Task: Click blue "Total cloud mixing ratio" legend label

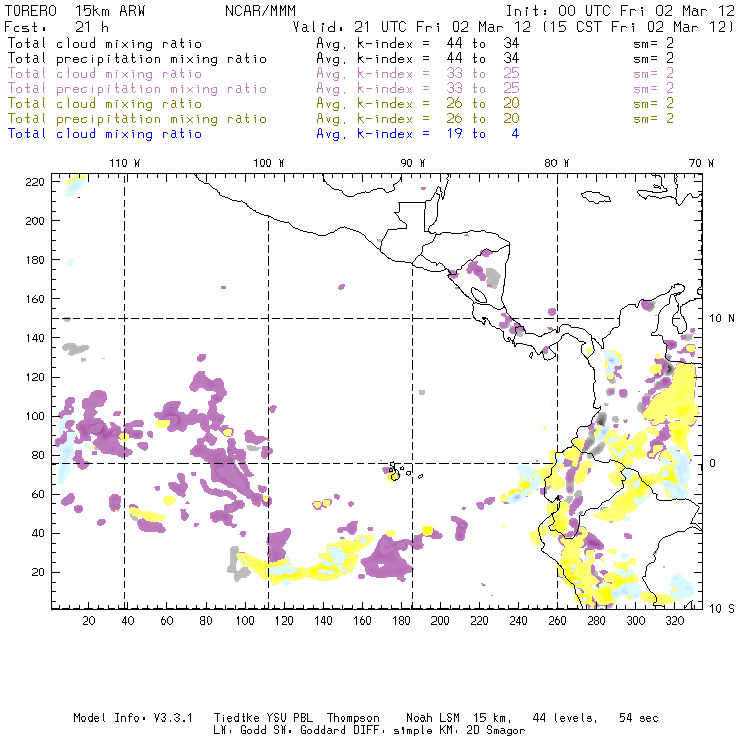Action: [x=105, y=134]
